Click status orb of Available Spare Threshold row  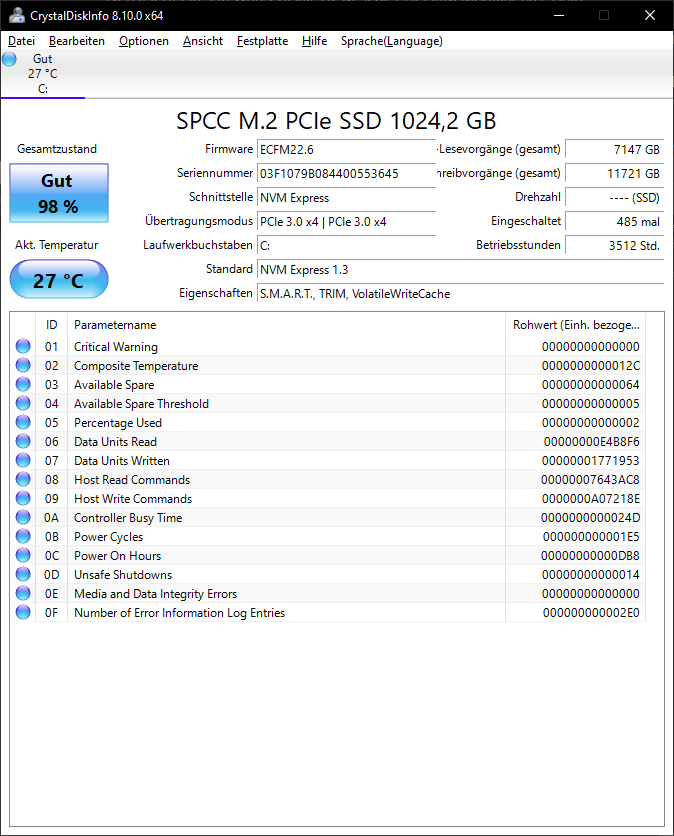click(x=23, y=404)
